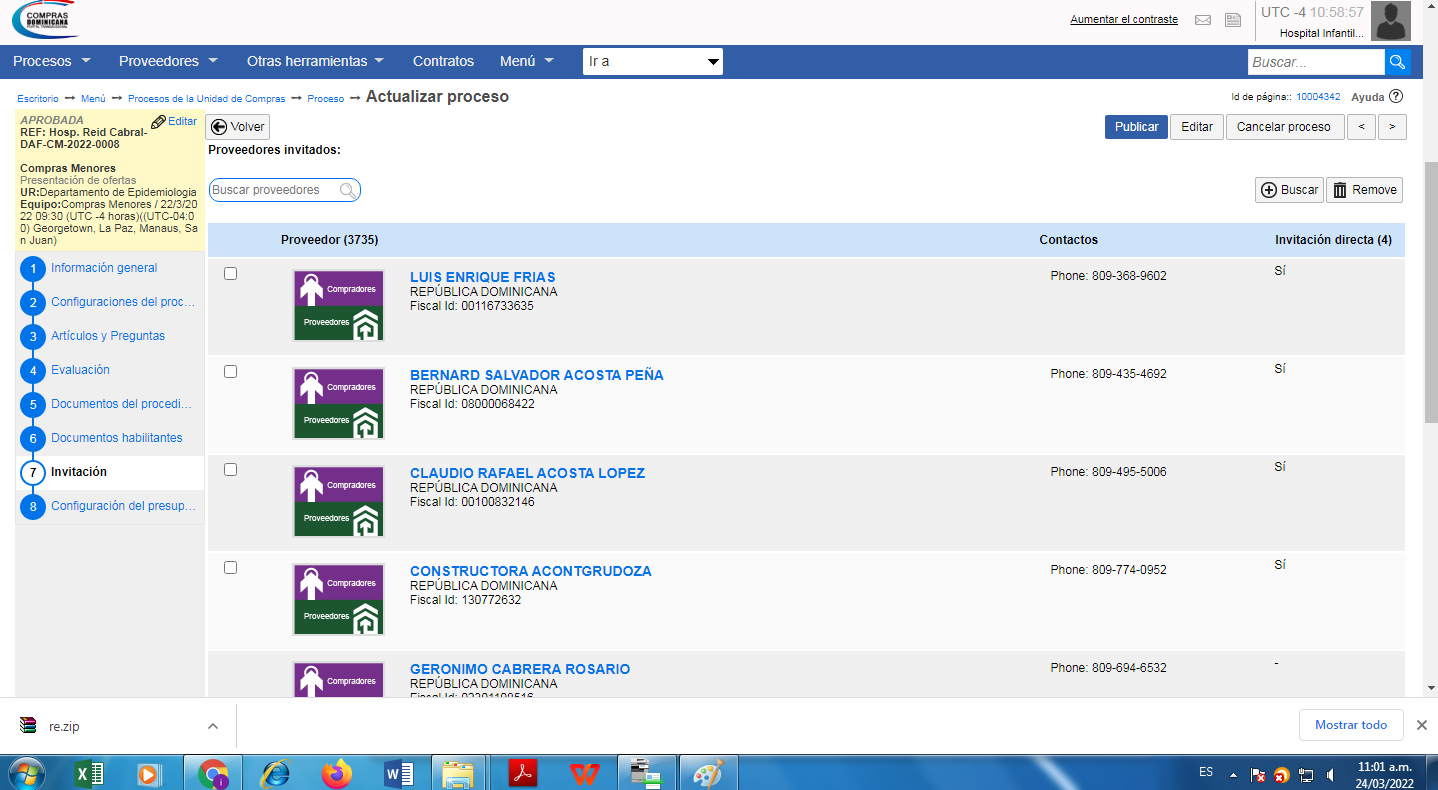
Task: Go to step 4 Evaluación
Action: pyautogui.click(x=80, y=370)
